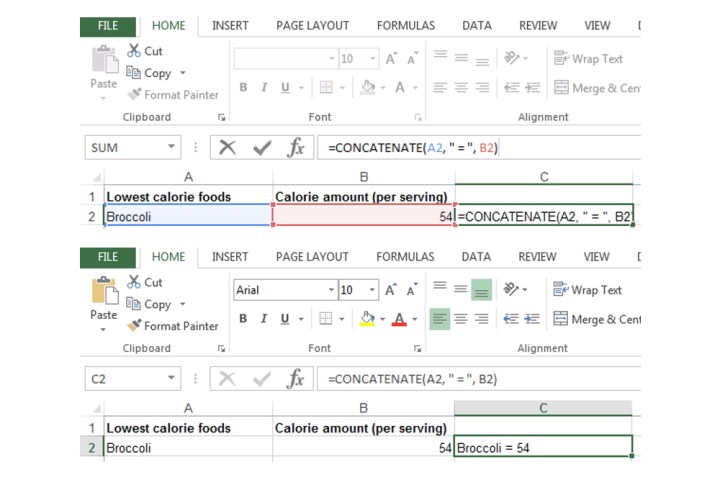The image size is (720, 480).
Task: Click the Format Painter icon beside the Arial font box
Action: coord(135,326)
